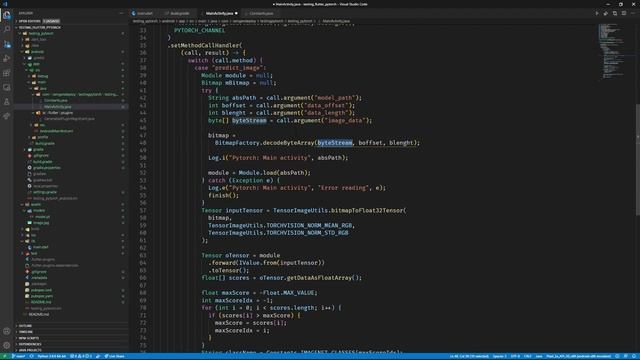Click the UTF-8 encoding status item
The image size is (640, 360).
point(515,356)
